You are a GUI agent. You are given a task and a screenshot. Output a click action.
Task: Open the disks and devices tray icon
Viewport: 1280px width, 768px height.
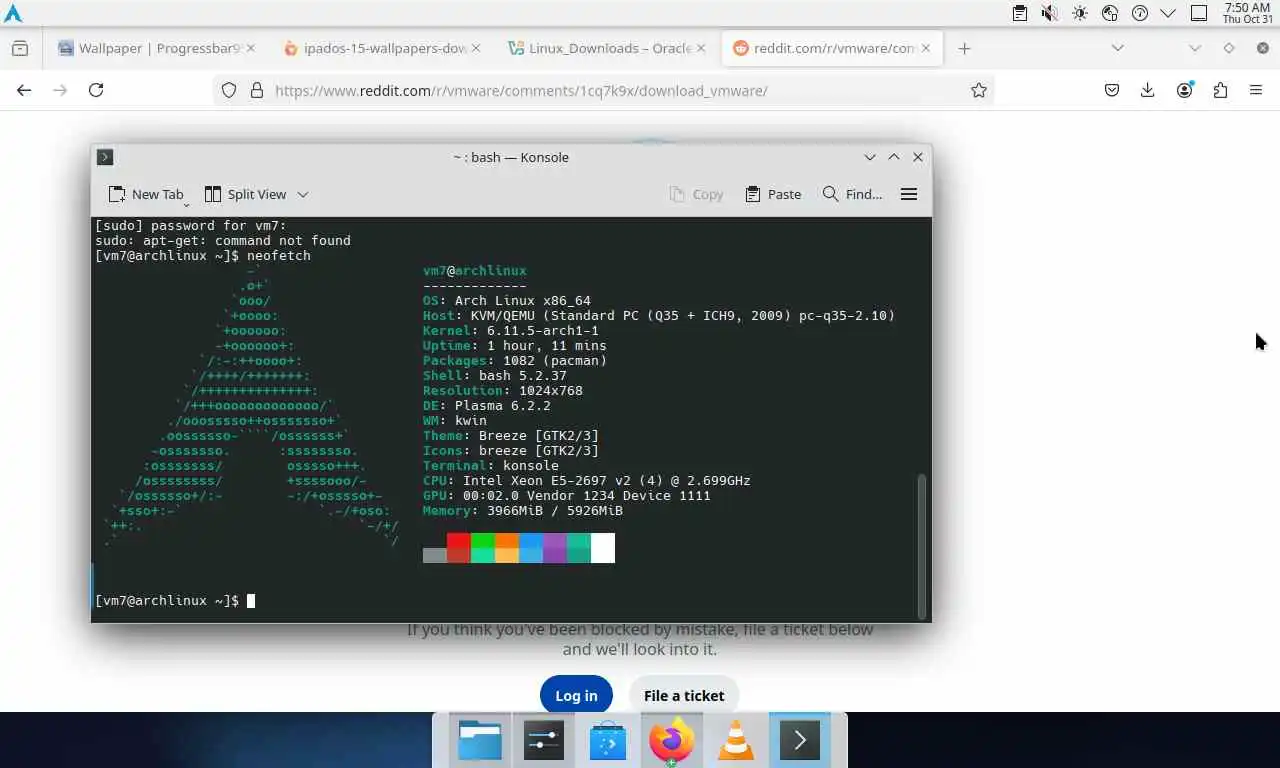click(1109, 13)
